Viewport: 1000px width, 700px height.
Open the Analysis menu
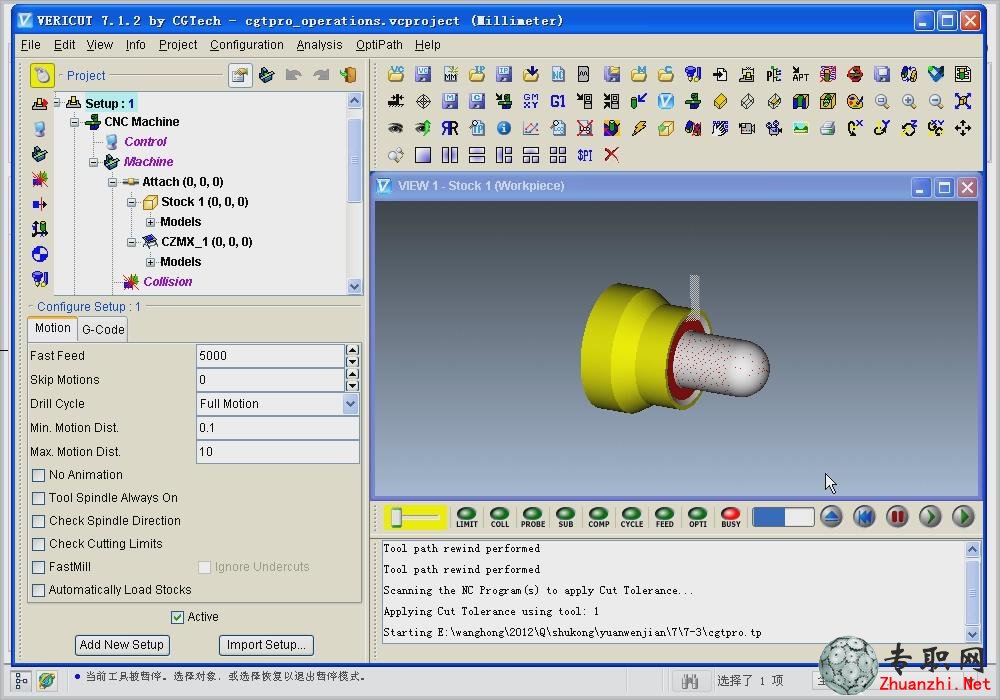pos(320,45)
